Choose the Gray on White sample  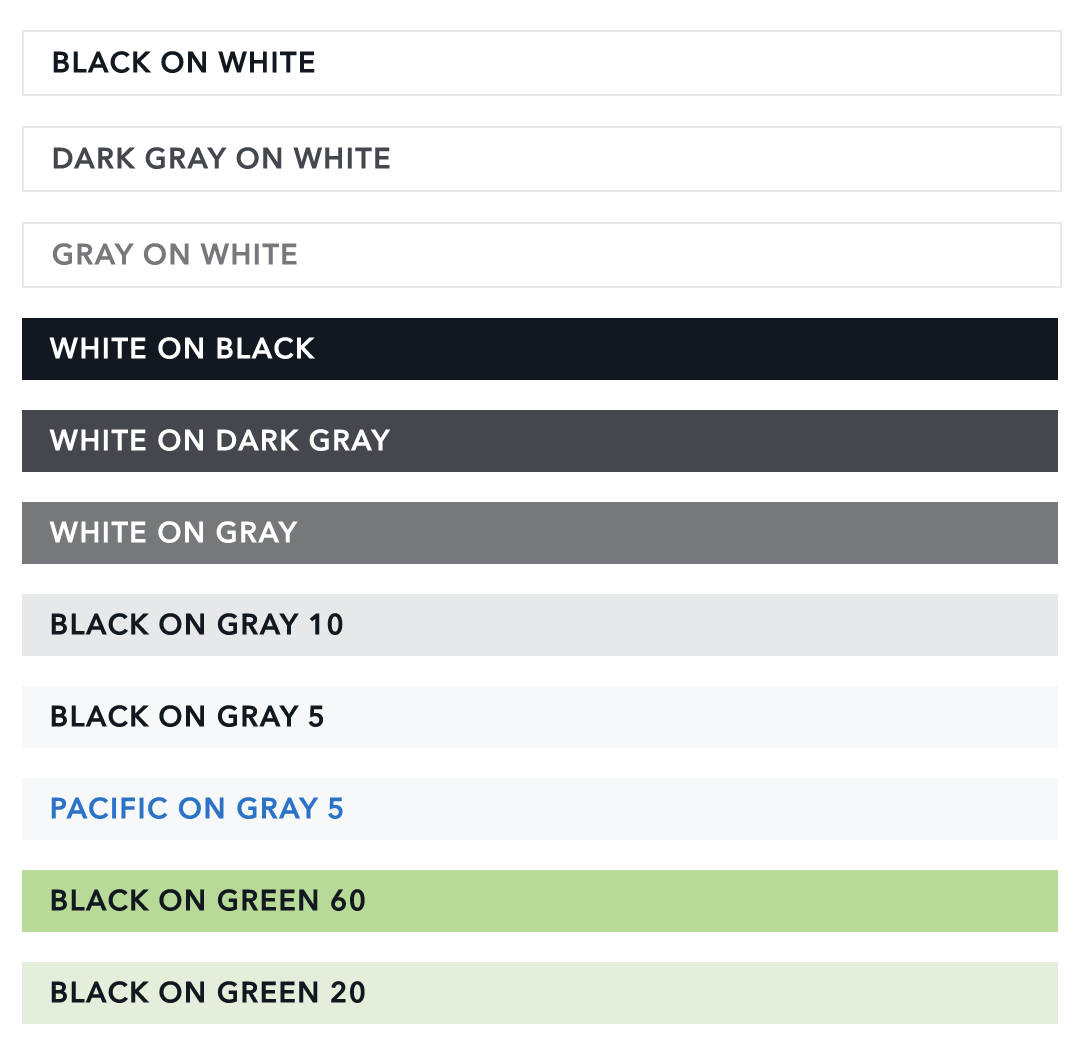541,255
